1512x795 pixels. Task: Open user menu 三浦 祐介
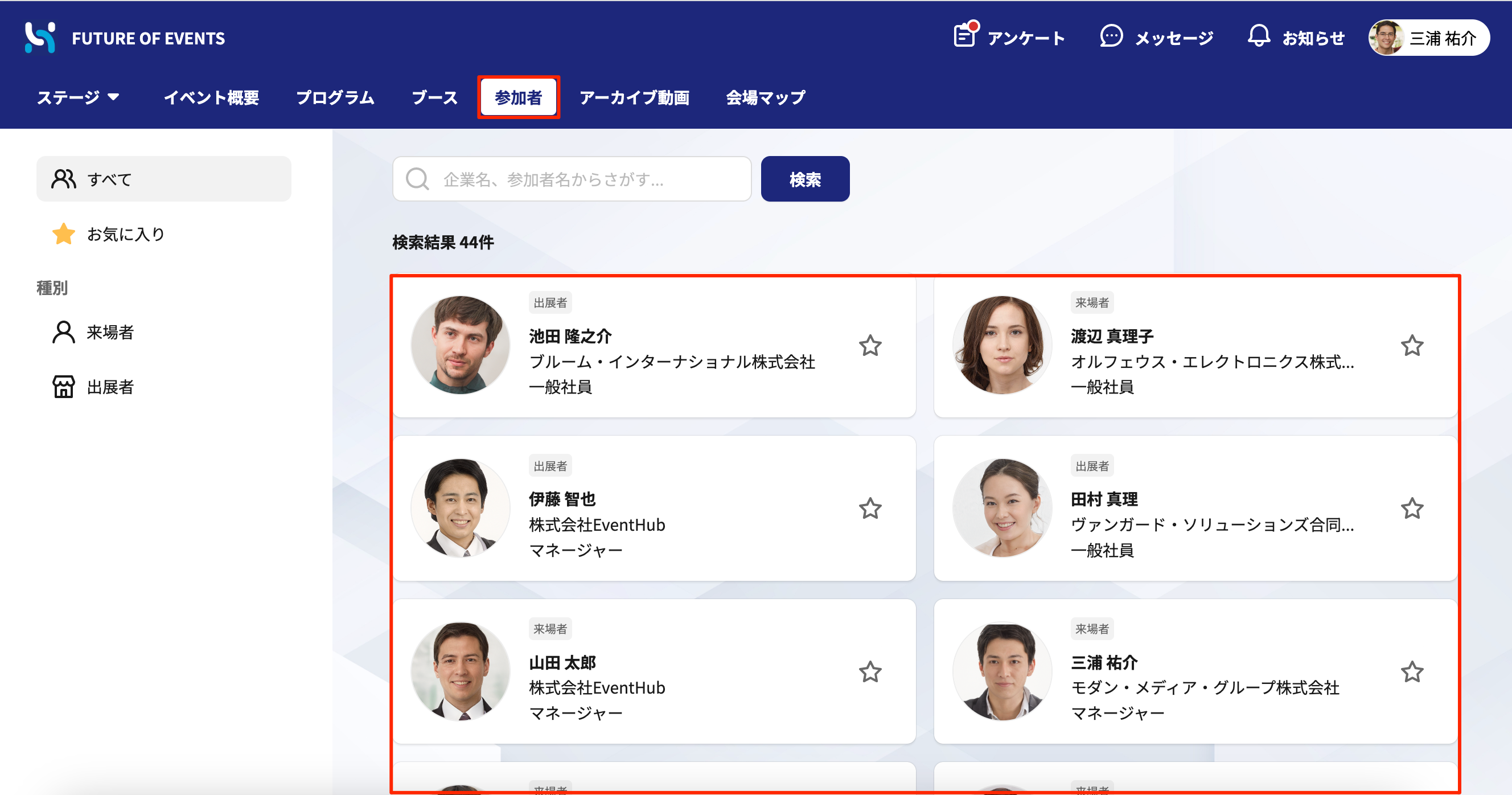(x=1429, y=38)
